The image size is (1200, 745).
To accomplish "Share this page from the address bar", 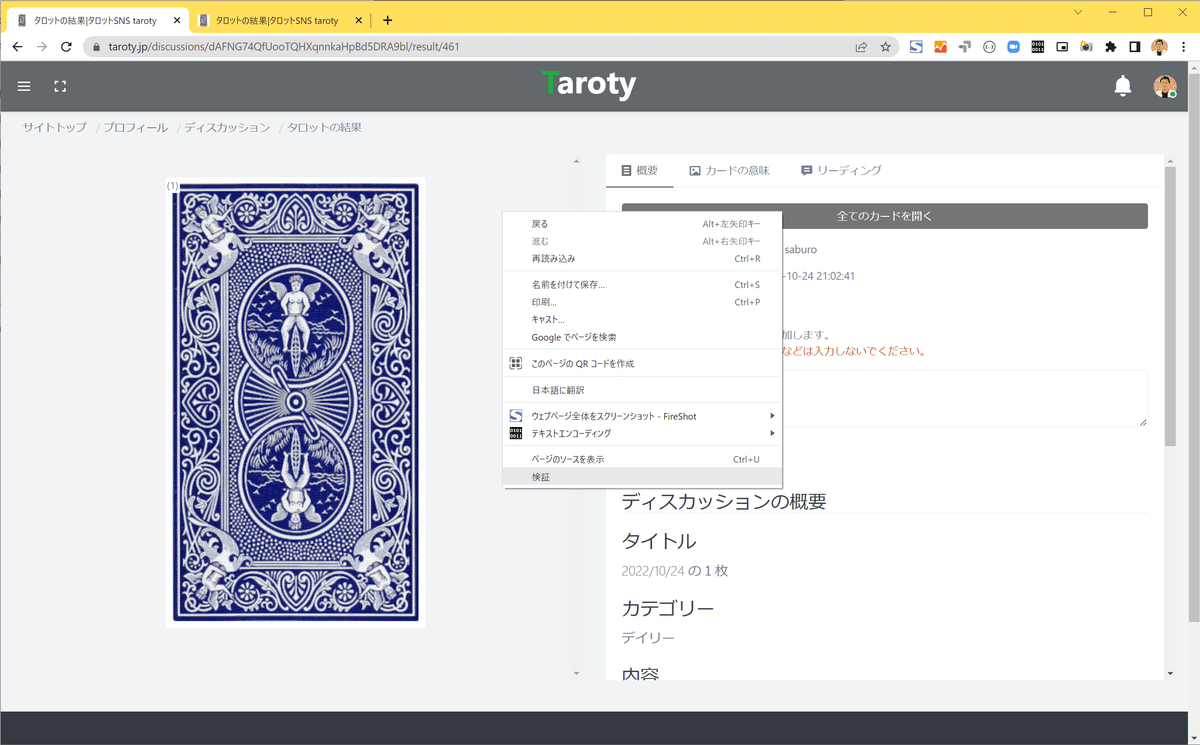I will (x=861, y=47).
